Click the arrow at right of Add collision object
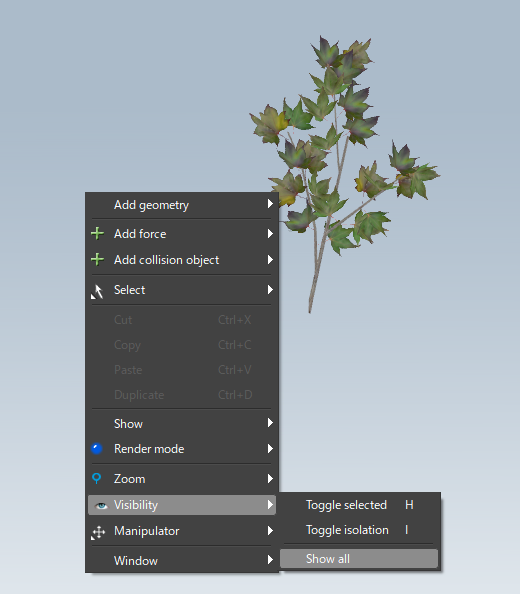The width and height of the screenshot is (520, 594). (270, 259)
